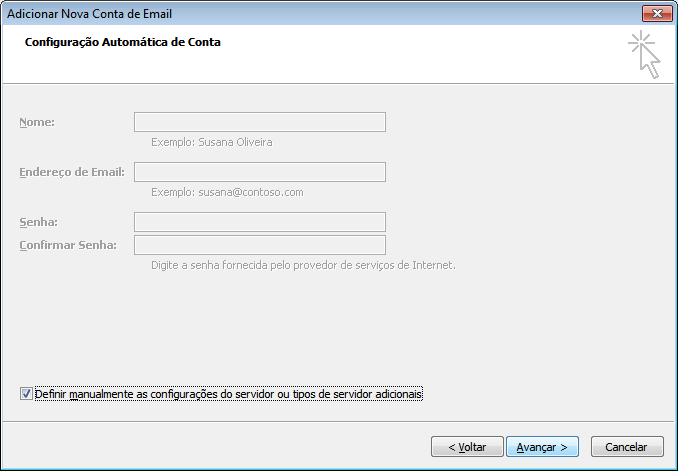Click the 'Exemplo: Susana Oliveira' hint text
678x471 pixels.
211,142
